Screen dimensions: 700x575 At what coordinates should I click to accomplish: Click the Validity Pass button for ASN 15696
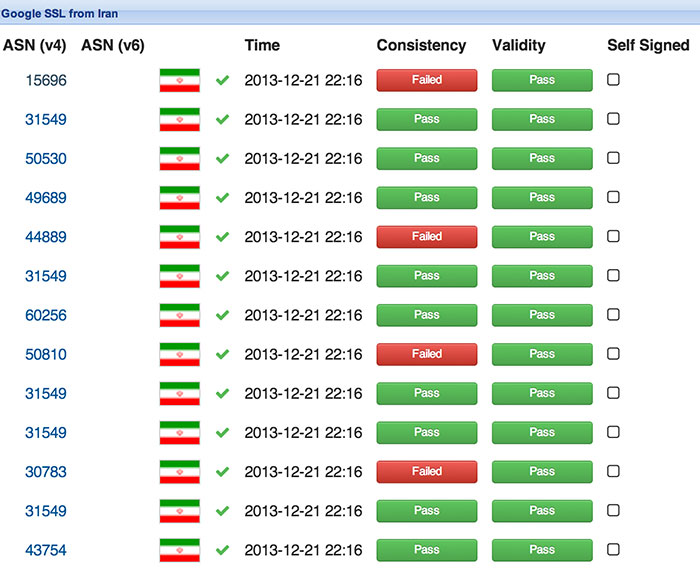[542, 80]
